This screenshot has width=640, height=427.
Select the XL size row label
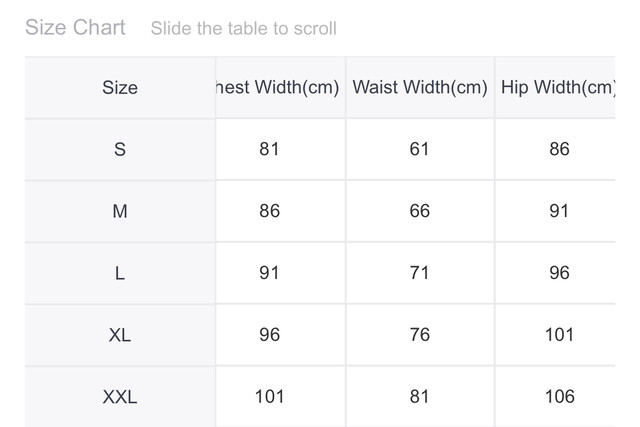click(120, 335)
